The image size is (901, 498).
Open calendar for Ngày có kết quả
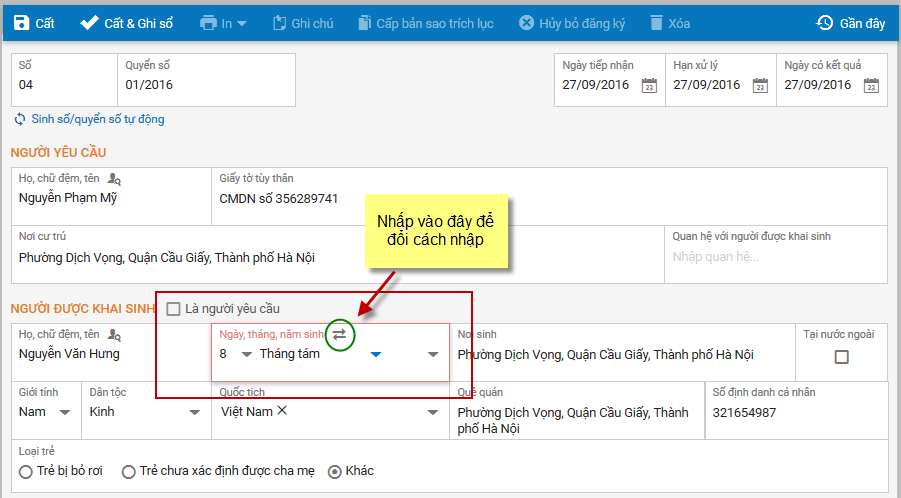[x=871, y=85]
